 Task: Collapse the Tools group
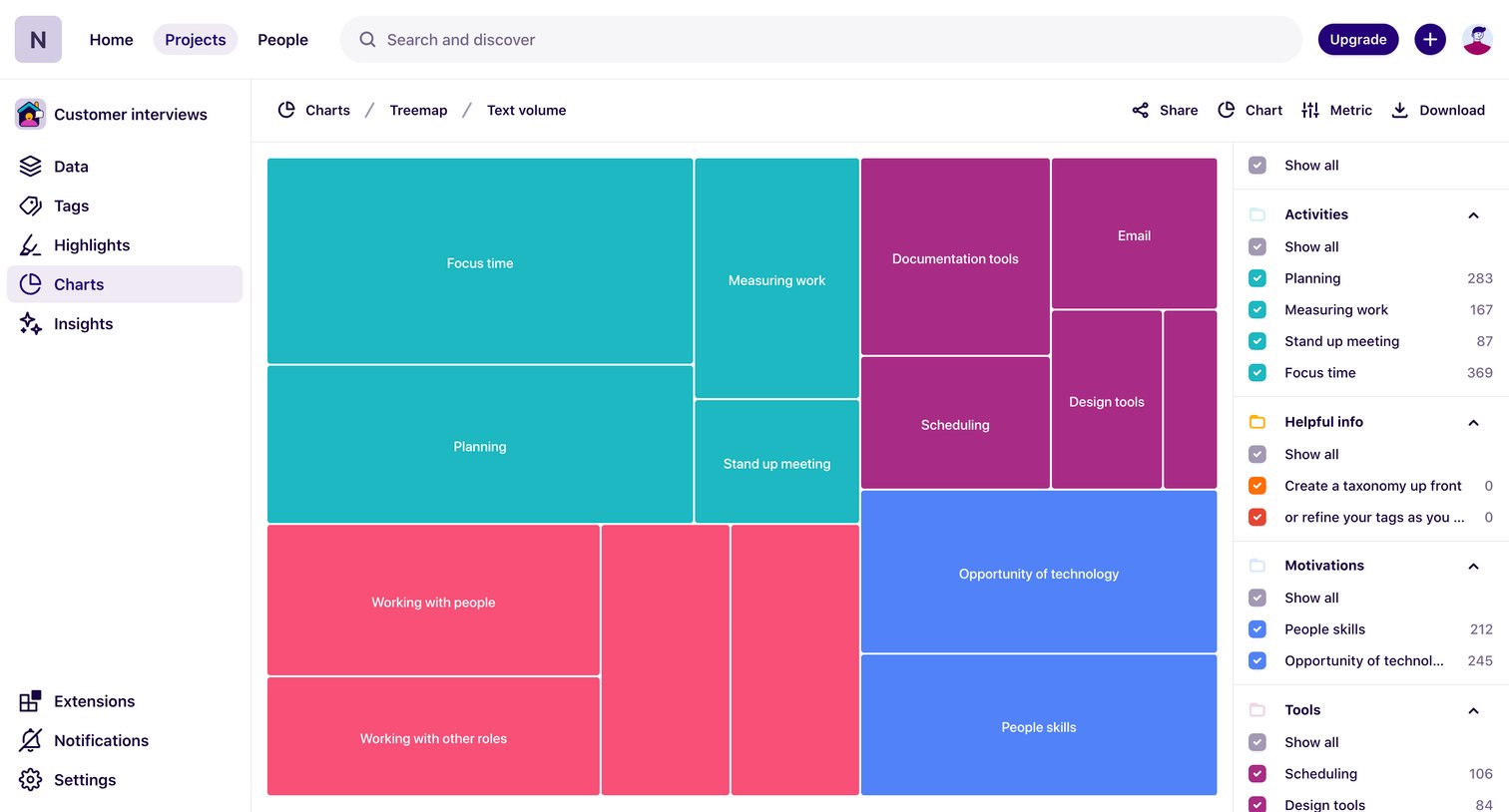tap(1473, 711)
